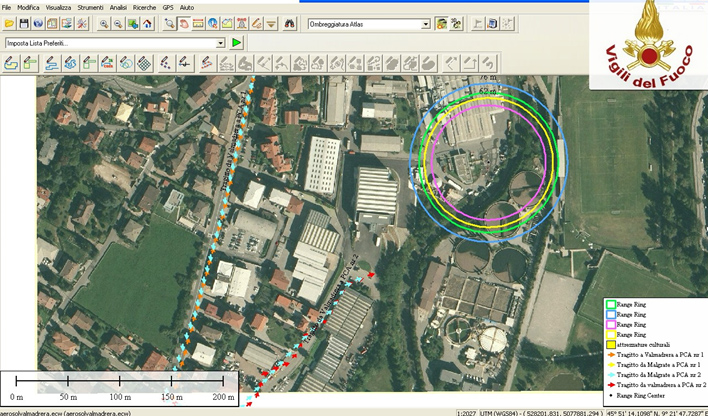Viewport: 708px width, 416px height.
Task: Click the Open Data File folder icon
Action: point(9,23)
